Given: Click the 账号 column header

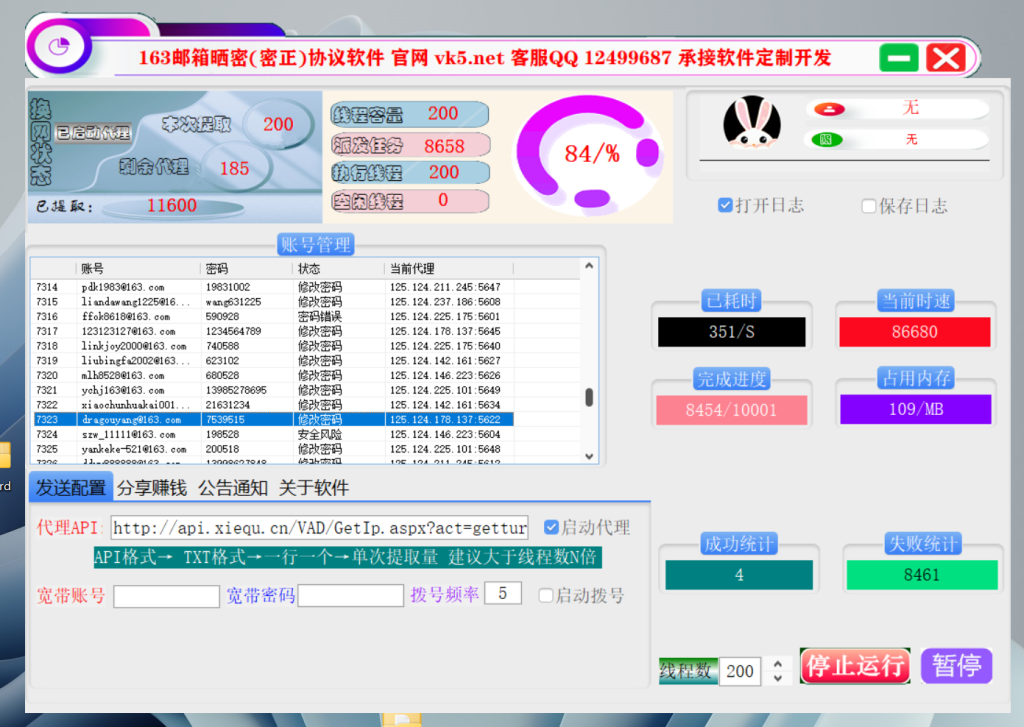Looking at the screenshot, I should coord(138,268).
